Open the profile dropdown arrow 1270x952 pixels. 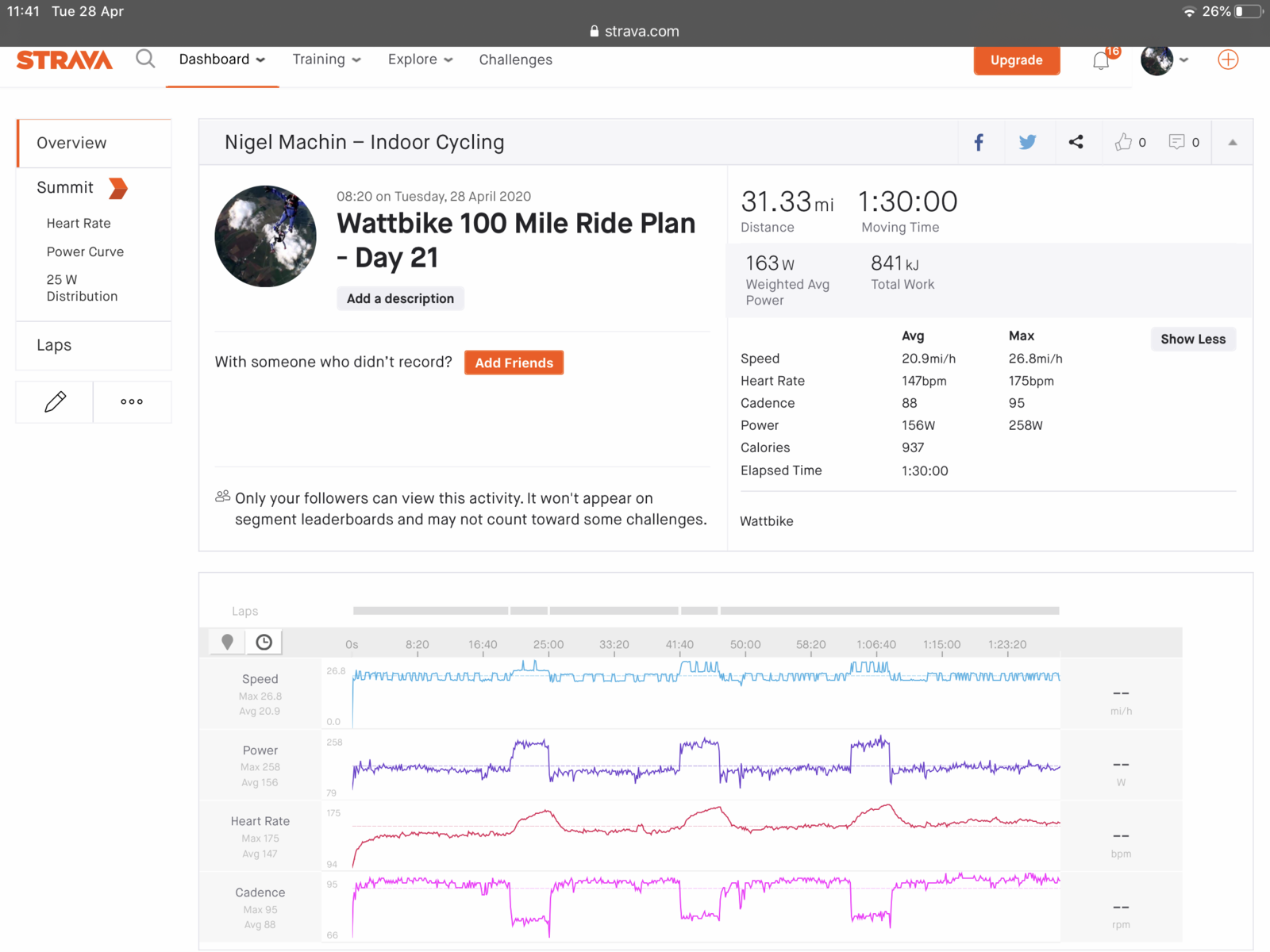[x=1183, y=59]
